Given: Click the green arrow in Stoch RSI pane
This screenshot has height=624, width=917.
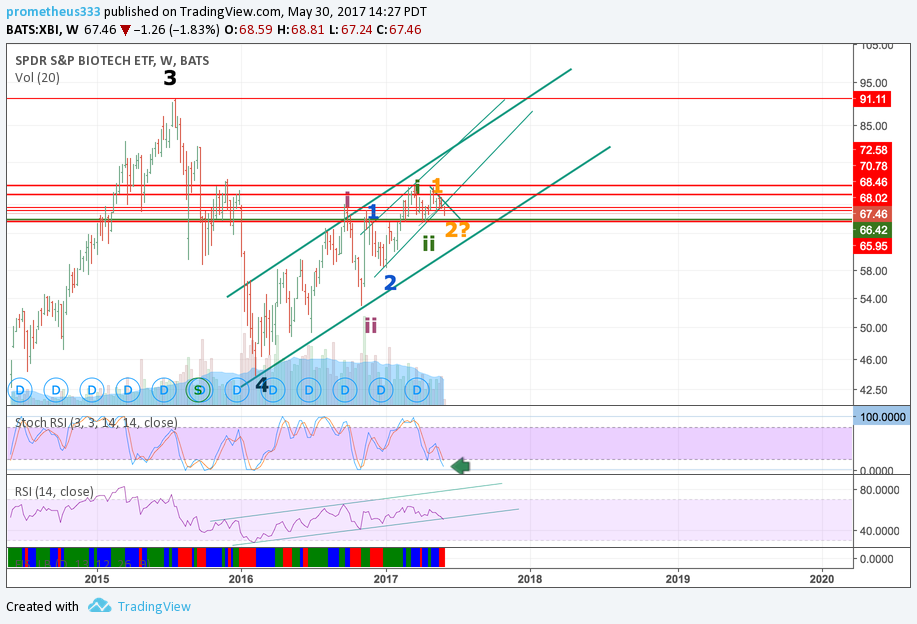Looking at the screenshot, I should (460, 466).
